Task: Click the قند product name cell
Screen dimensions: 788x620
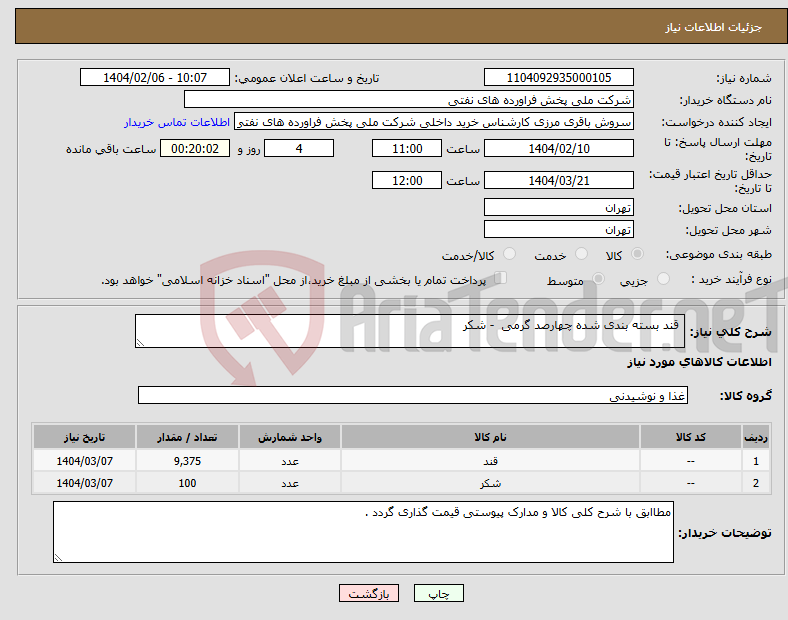Action: (490, 461)
